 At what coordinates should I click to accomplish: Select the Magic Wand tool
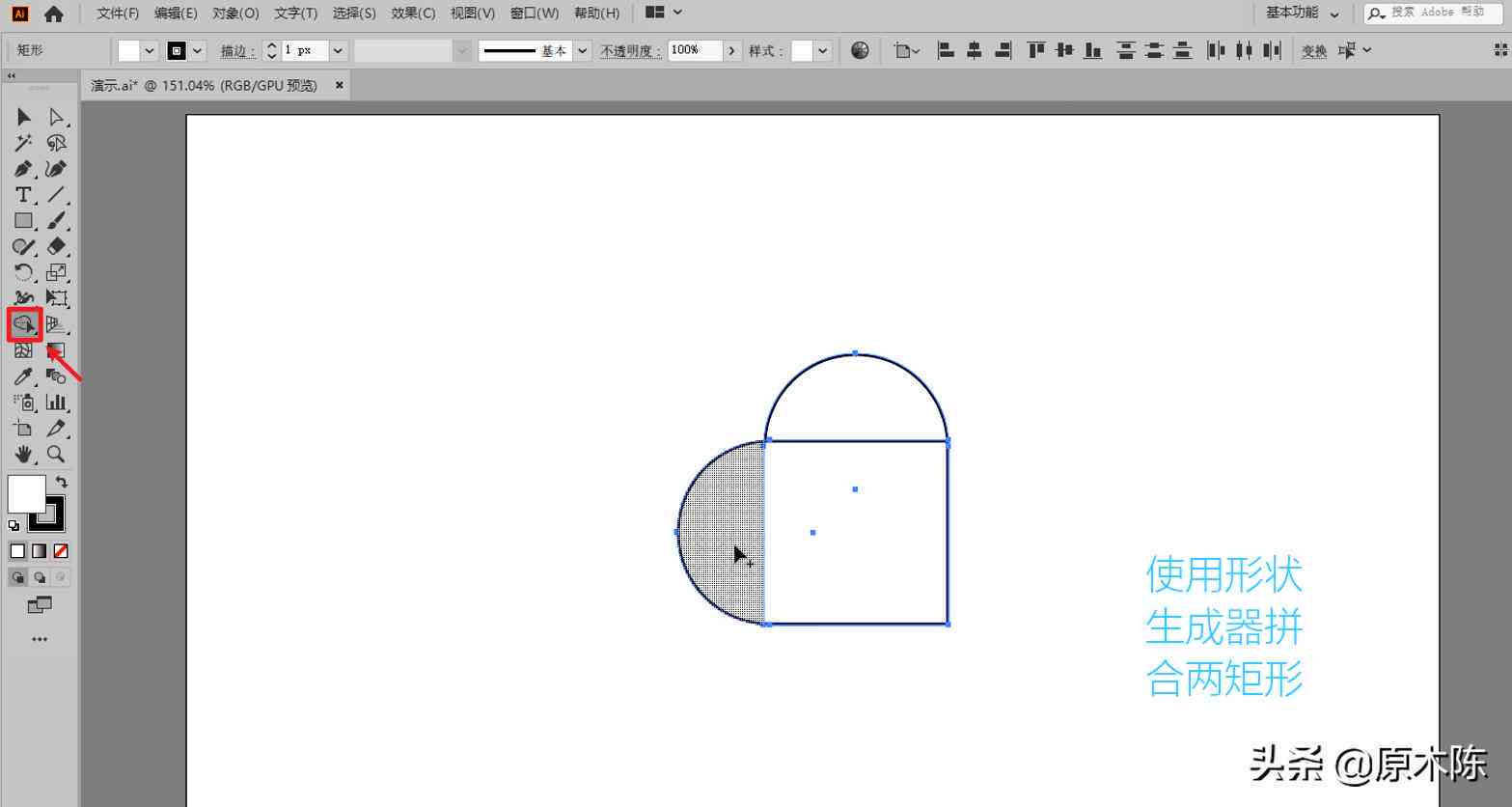(x=24, y=143)
